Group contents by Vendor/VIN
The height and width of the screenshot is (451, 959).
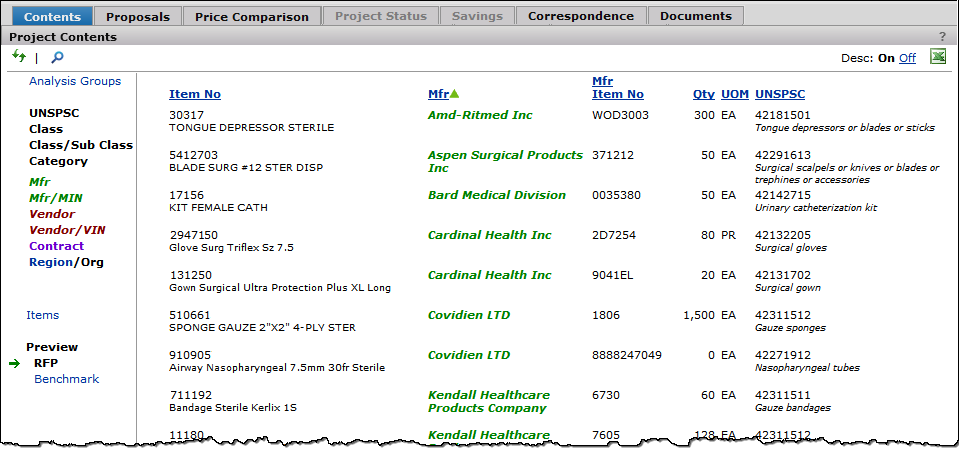coord(67,230)
